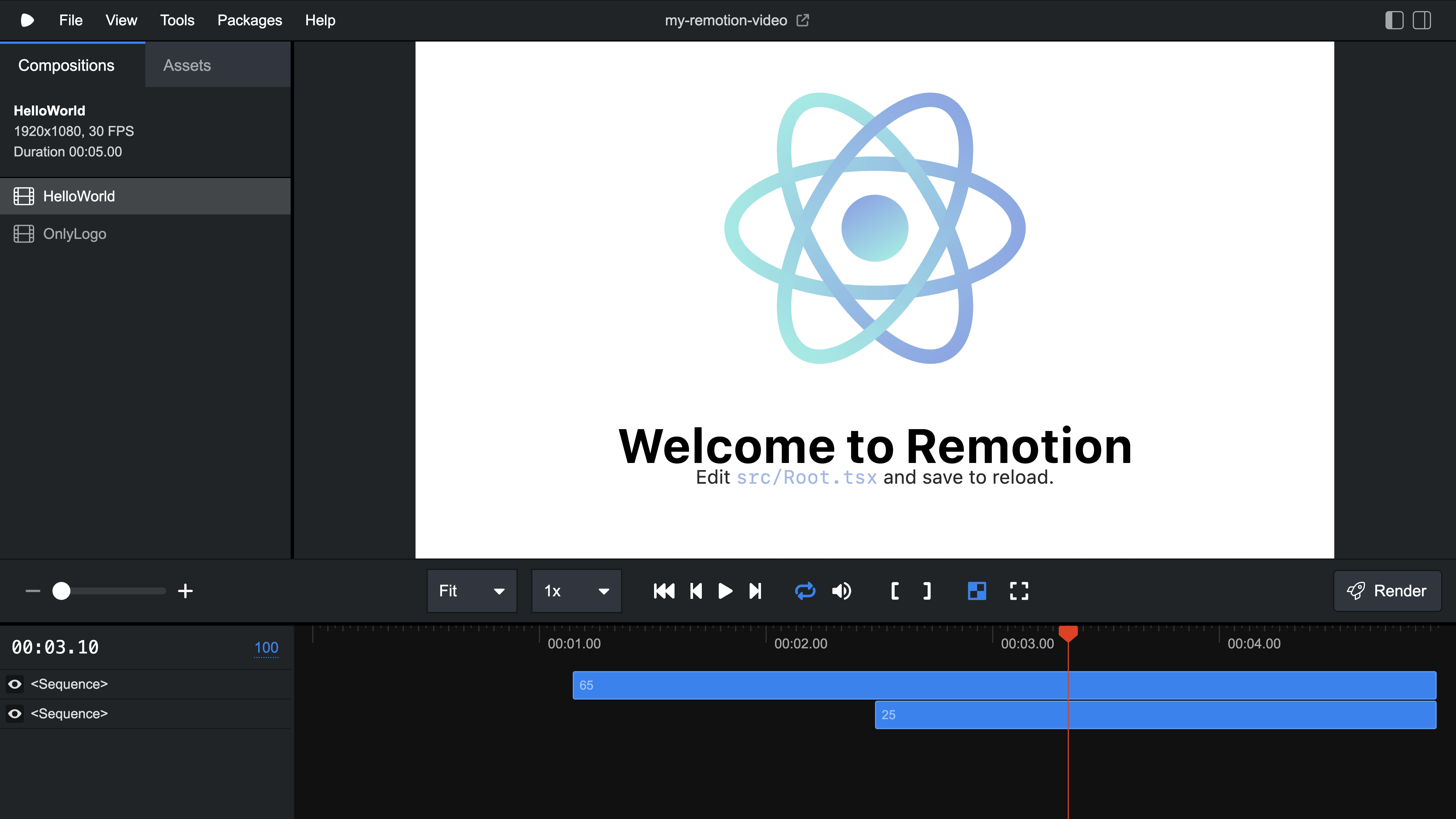Click the 1920x1080, 30 FPS info text
The width and height of the screenshot is (1456, 819).
73,131
